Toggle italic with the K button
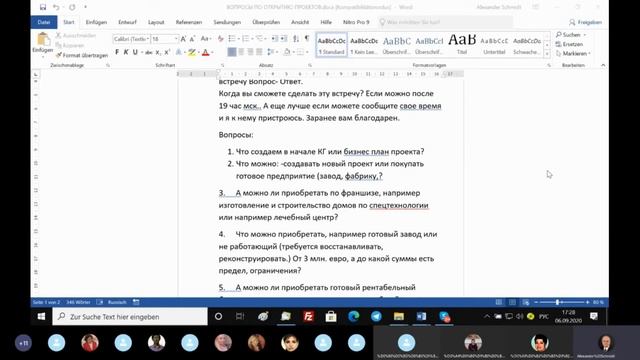Screen dimensions: 640x360 tap(126, 52)
